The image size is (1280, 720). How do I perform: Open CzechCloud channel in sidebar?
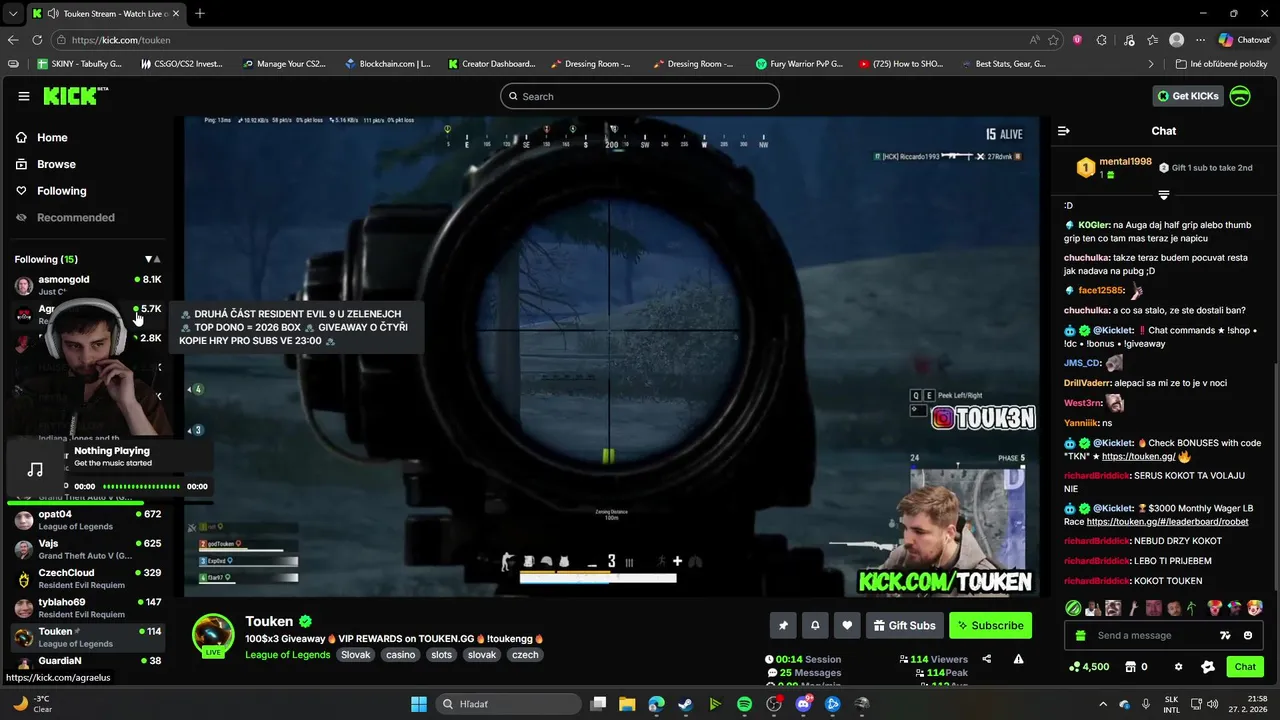(x=88, y=578)
